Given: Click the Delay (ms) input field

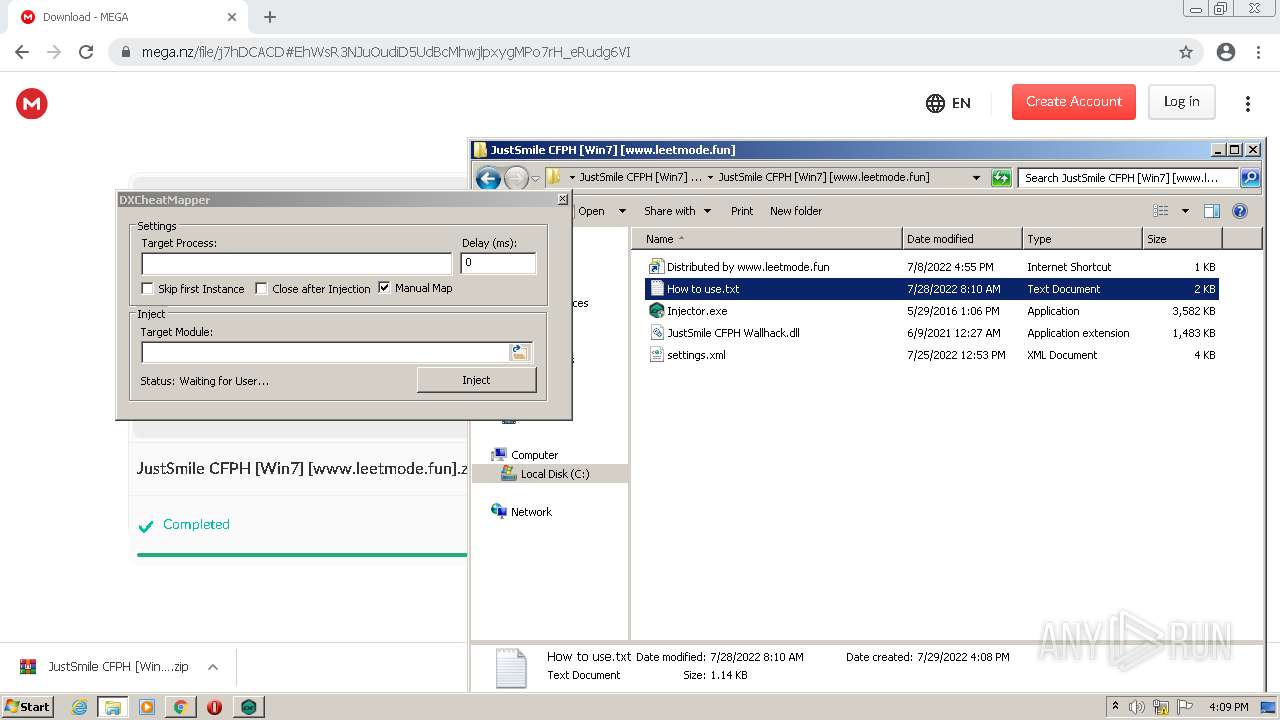Looking at the screenshot, I should click(x=498, y=263).
